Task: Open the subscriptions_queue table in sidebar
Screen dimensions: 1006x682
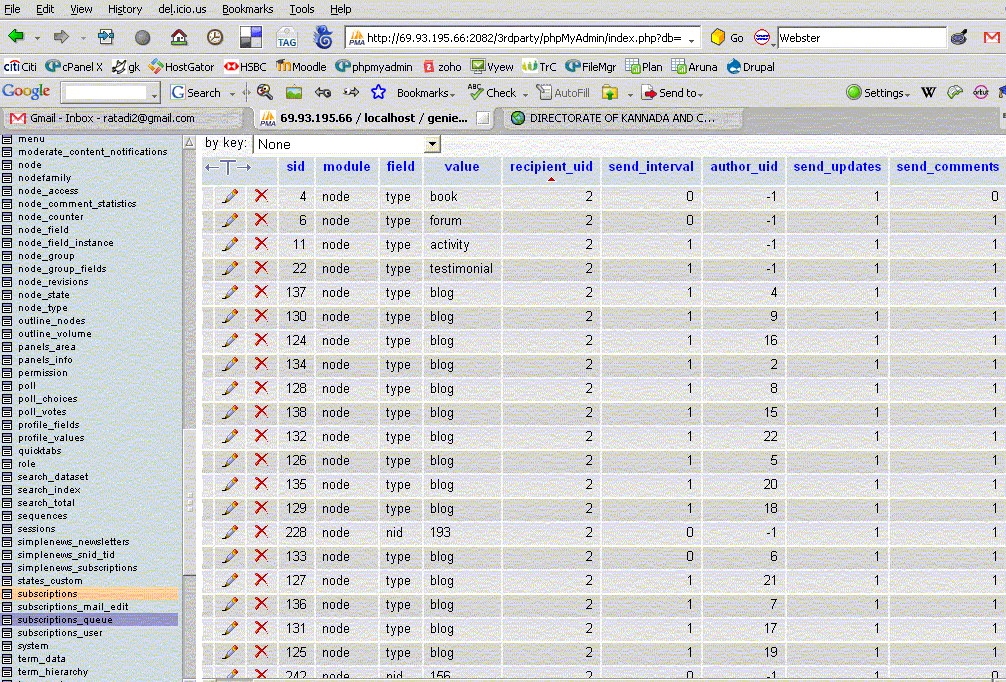Action: (65, 620)
